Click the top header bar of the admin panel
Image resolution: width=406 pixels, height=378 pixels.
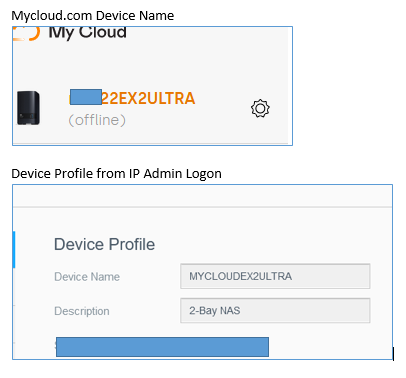[202, 196]
